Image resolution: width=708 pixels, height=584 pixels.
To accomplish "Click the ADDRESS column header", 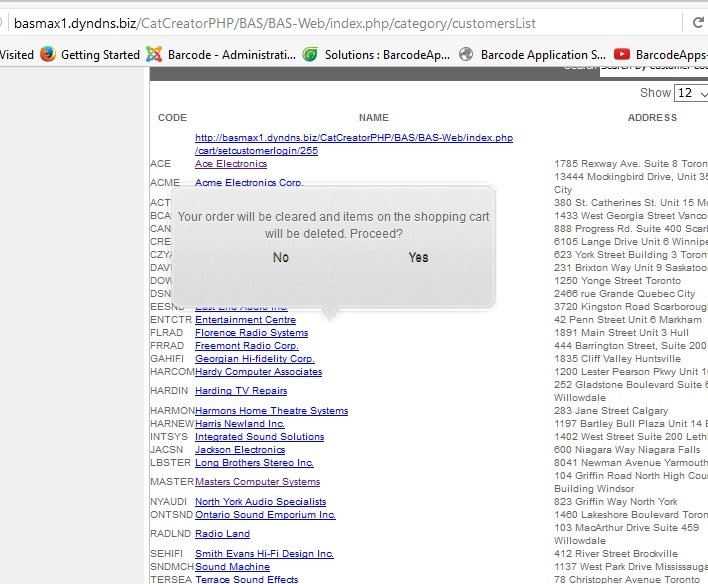I will 652,118.
